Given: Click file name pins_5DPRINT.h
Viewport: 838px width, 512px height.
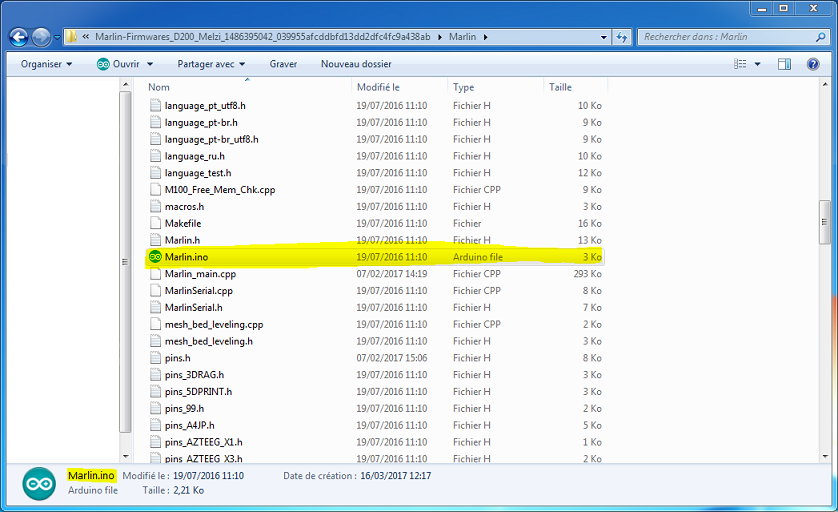Looking at the screenshot, I should pyautogui.click(x=198, y=392).
